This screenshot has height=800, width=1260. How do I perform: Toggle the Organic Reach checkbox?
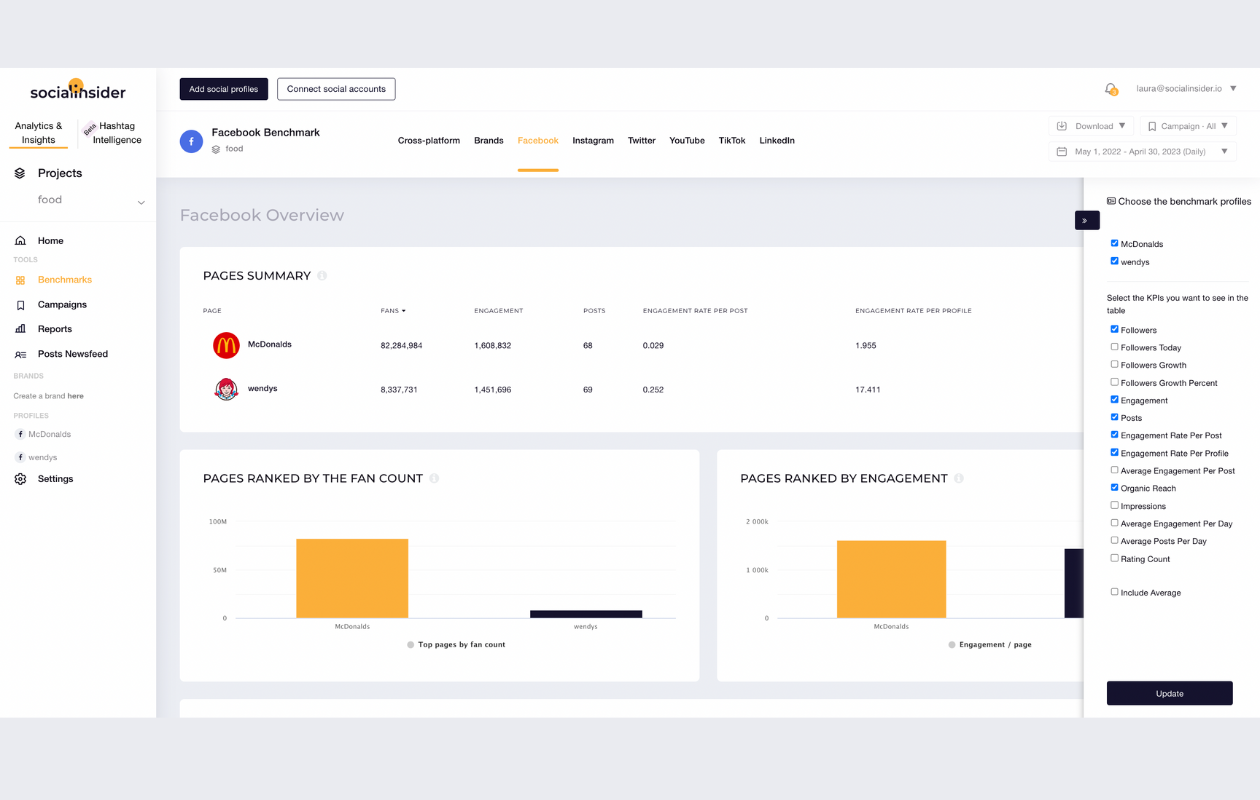pyautogui.click(x=1114, y=487)
